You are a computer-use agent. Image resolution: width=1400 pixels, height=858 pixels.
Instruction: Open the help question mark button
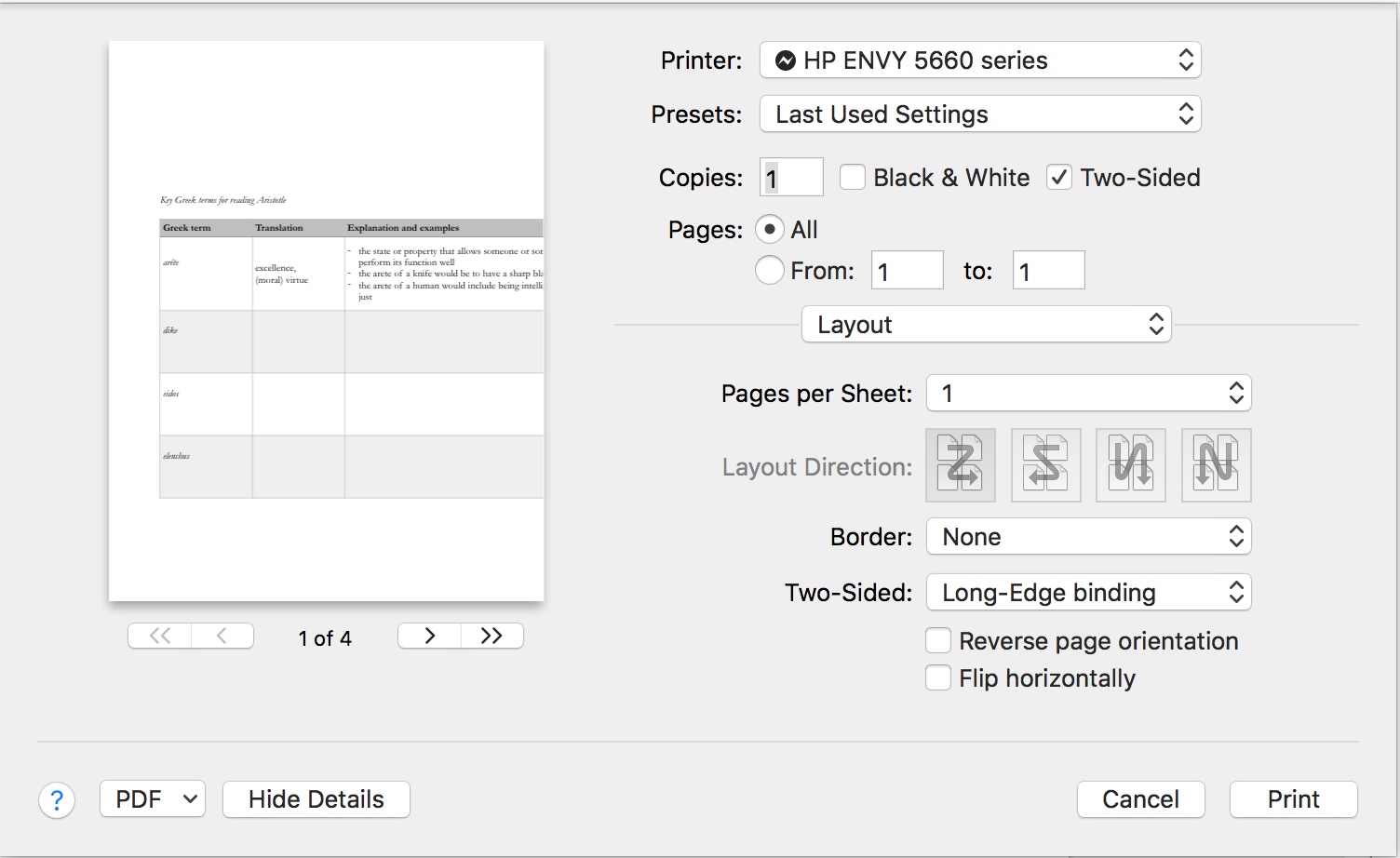[57, 800]
